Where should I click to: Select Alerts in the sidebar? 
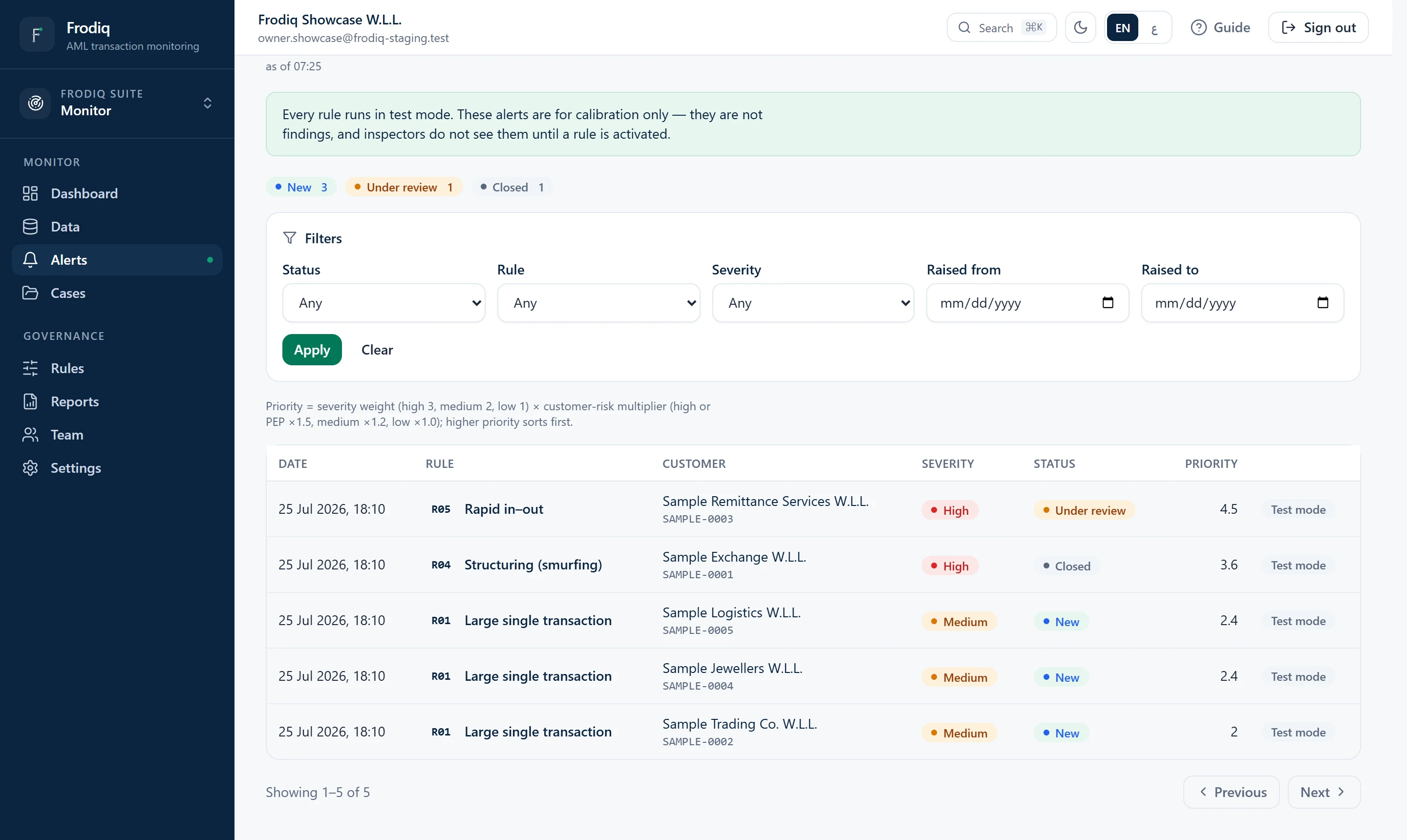117,260
